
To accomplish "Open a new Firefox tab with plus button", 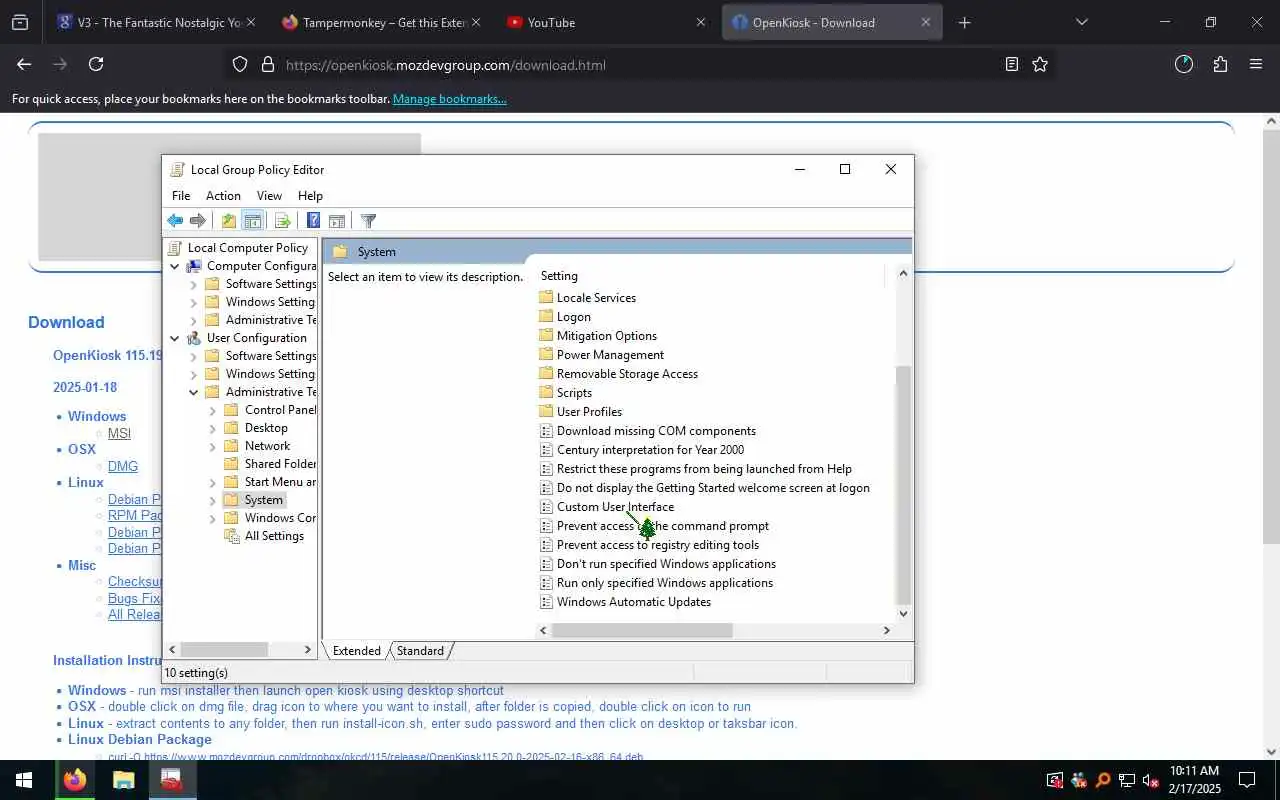I will (x=964, y=22).
